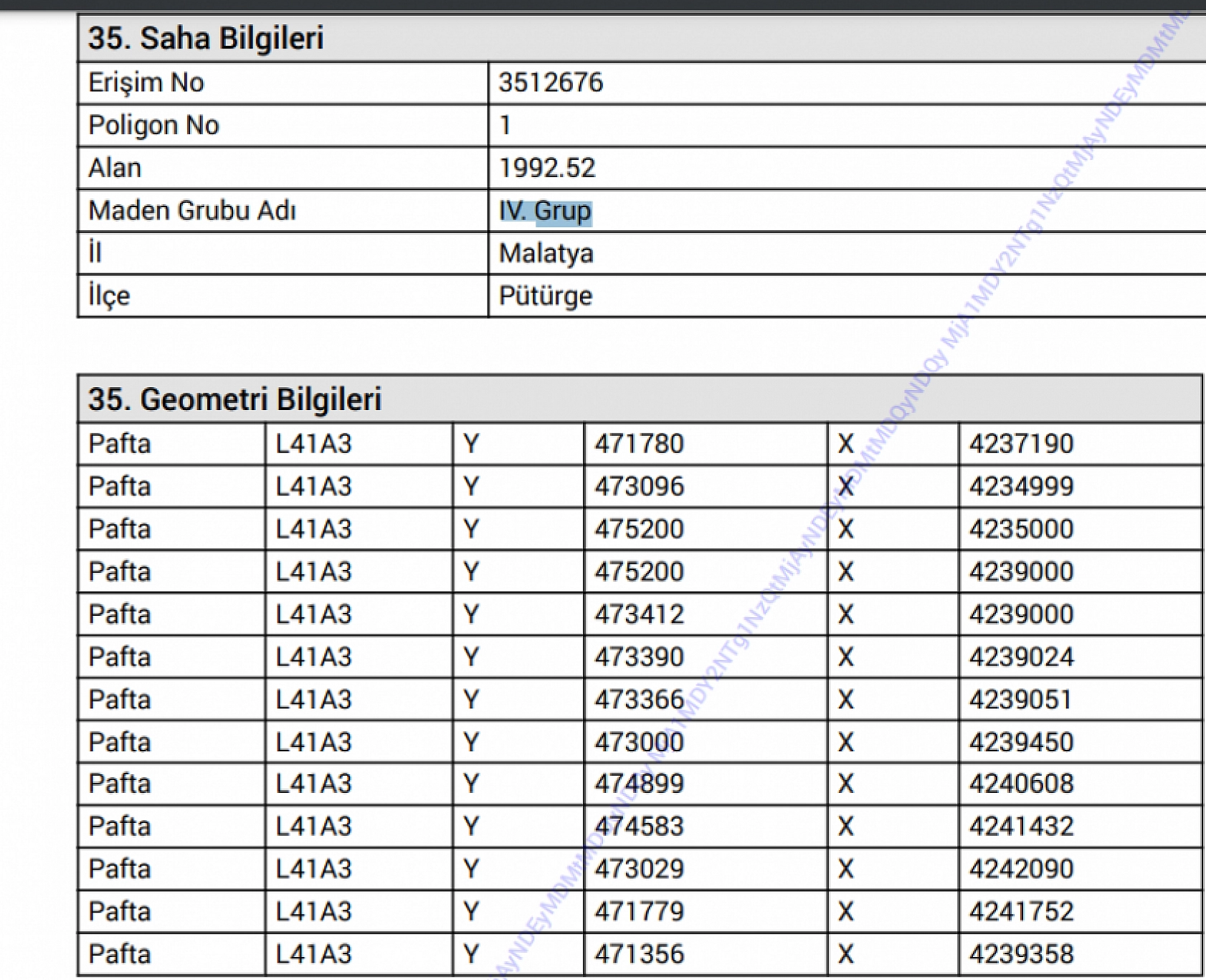Click Y coordinate value 473366
Viewport: 1206px width, 980px height.
(639, 700)
